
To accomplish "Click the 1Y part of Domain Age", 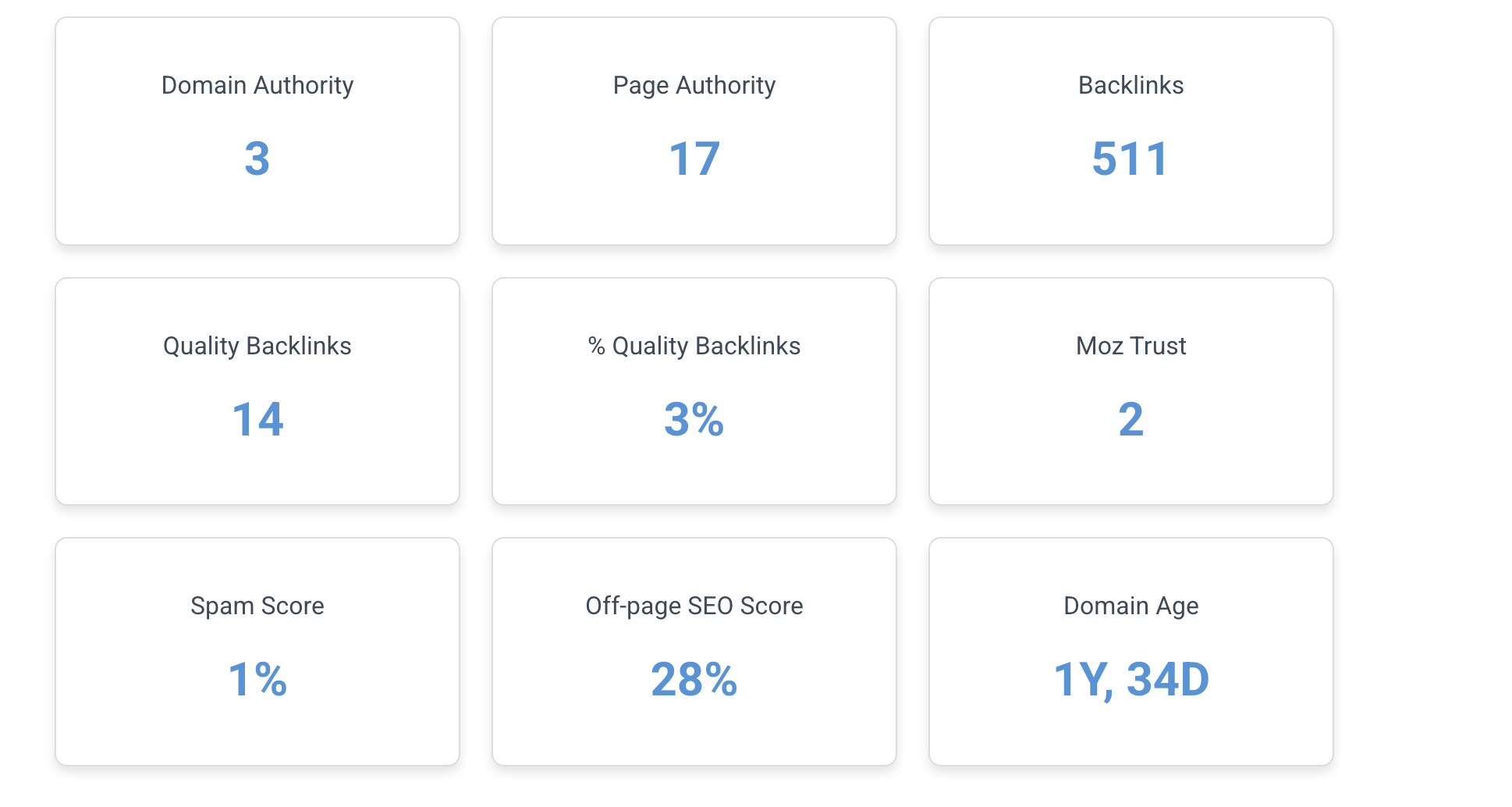I will tap(1081, 679).
